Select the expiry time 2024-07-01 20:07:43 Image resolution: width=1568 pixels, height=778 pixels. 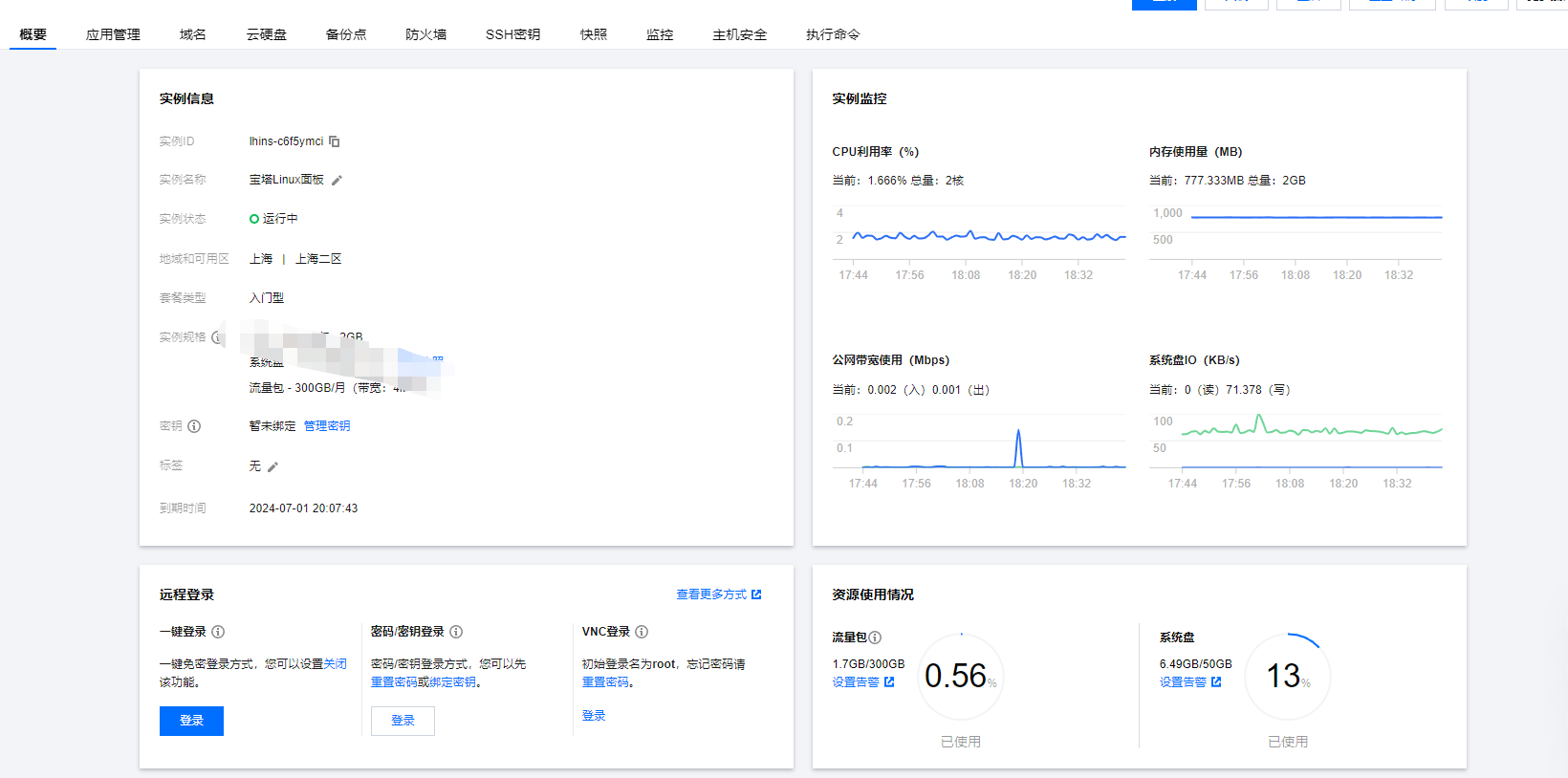[304, 508]
